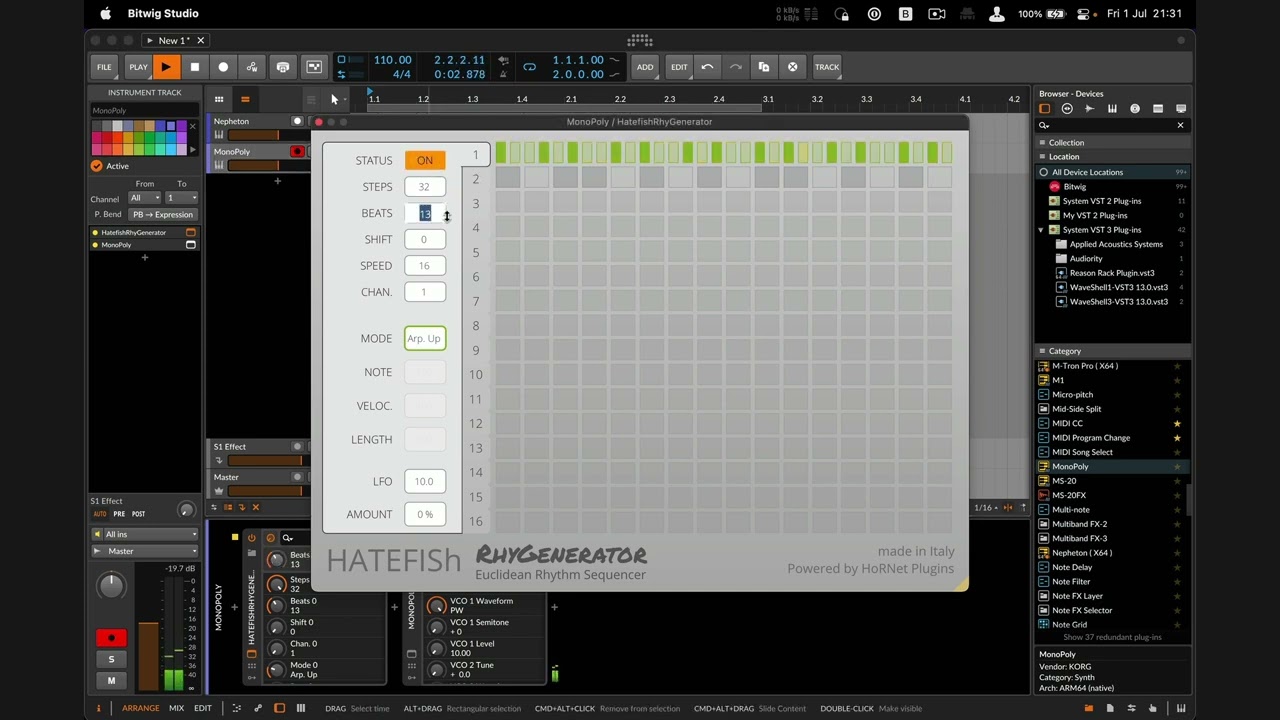Select Nepheton ( X64 ) in device list
The width and height of the screenshot is (1280, 720).
(x=1082, y=552)
